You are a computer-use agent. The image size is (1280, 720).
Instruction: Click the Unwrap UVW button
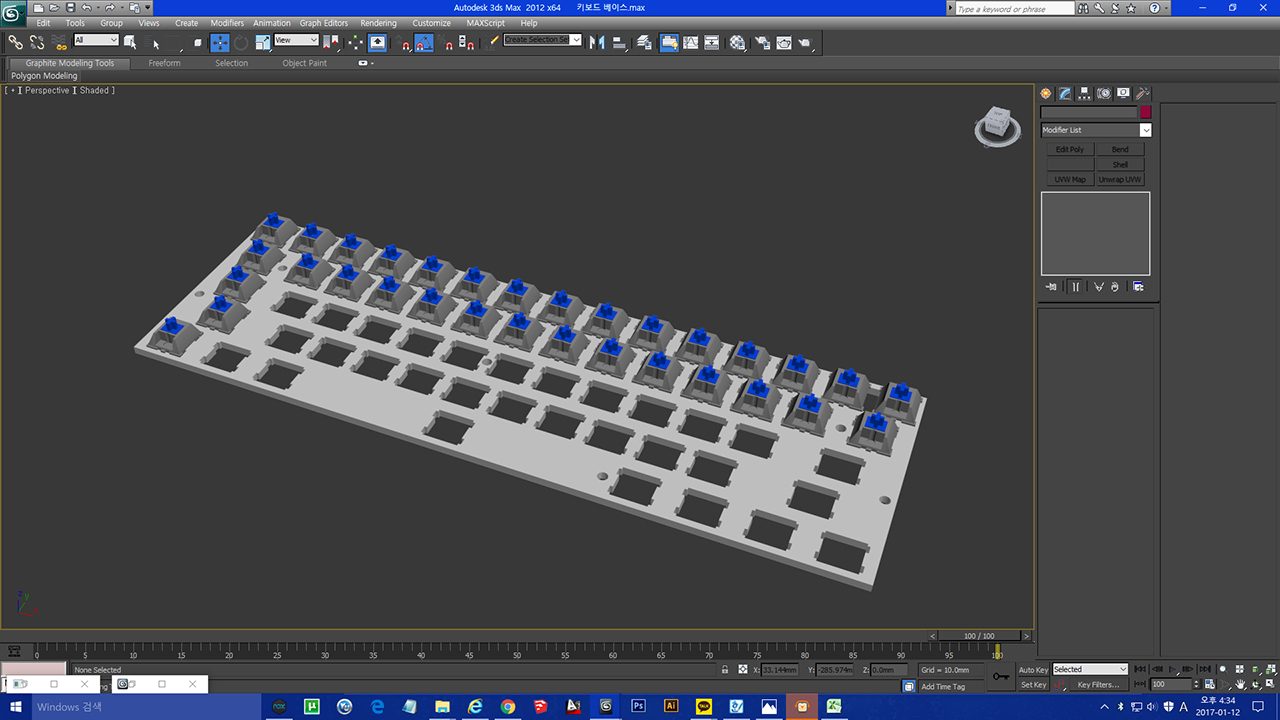point(1120,180)
